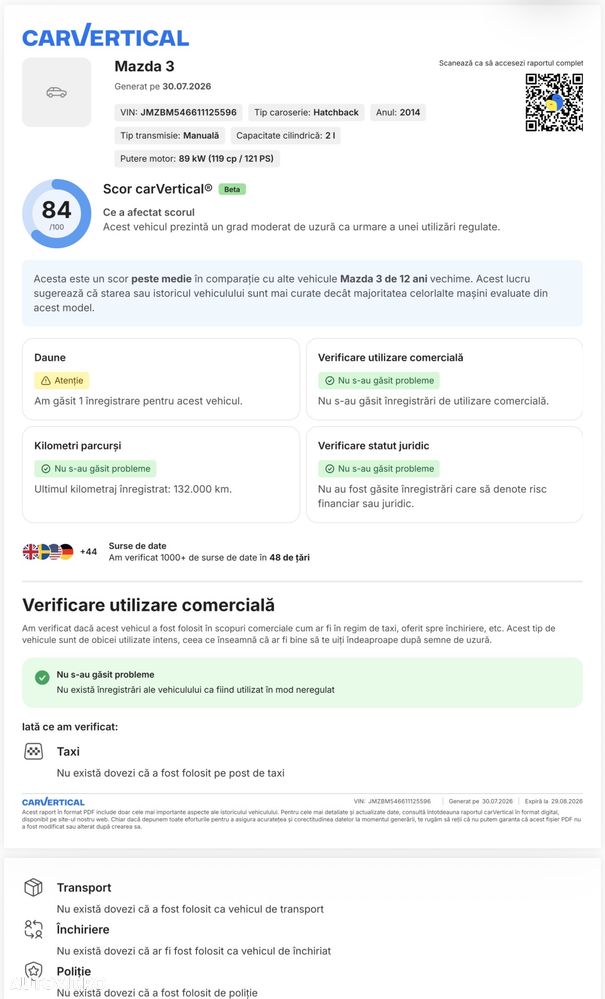Screen dimensions: 605x999
Task: Click the car placeholder thumbnail
Action: coord(57,92)
